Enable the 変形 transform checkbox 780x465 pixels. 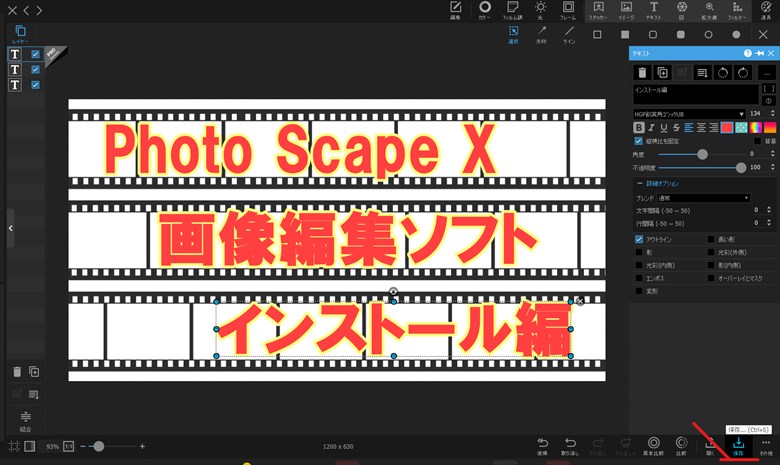[x=639, y=291]
